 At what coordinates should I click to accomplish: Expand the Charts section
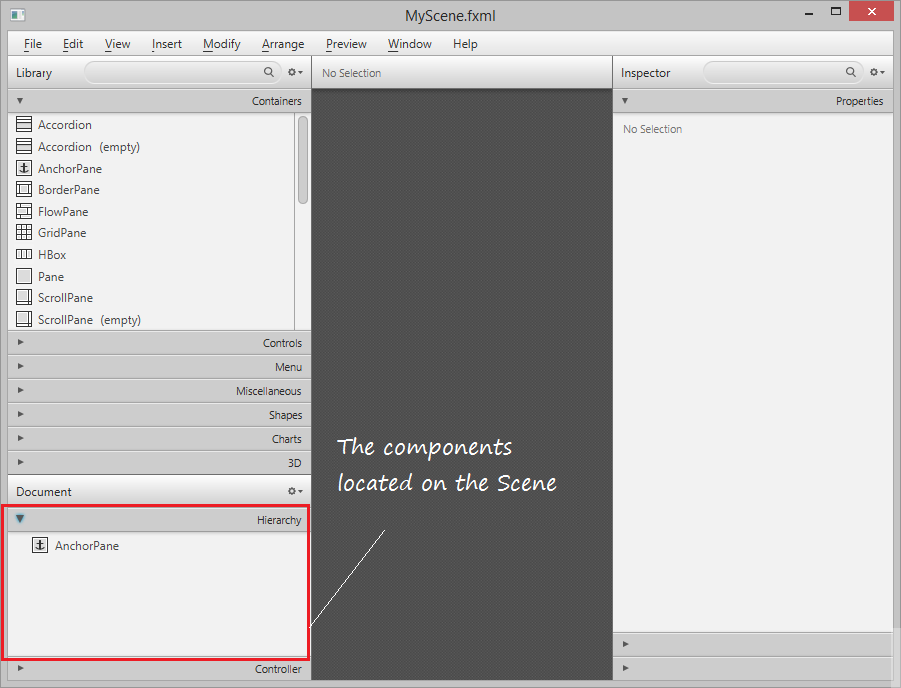click(21, 438)
